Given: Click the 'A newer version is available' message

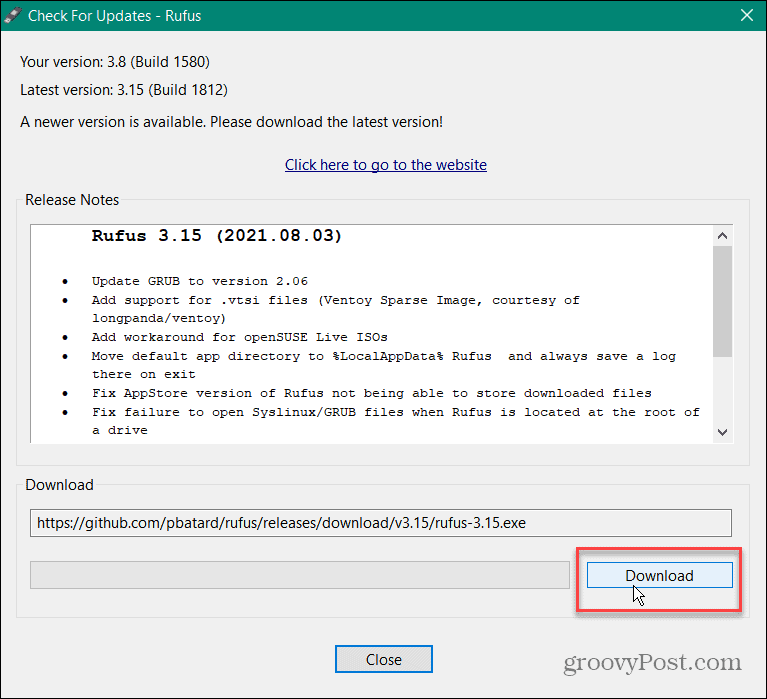Looking at the screenshot, I should pos(231,122).
